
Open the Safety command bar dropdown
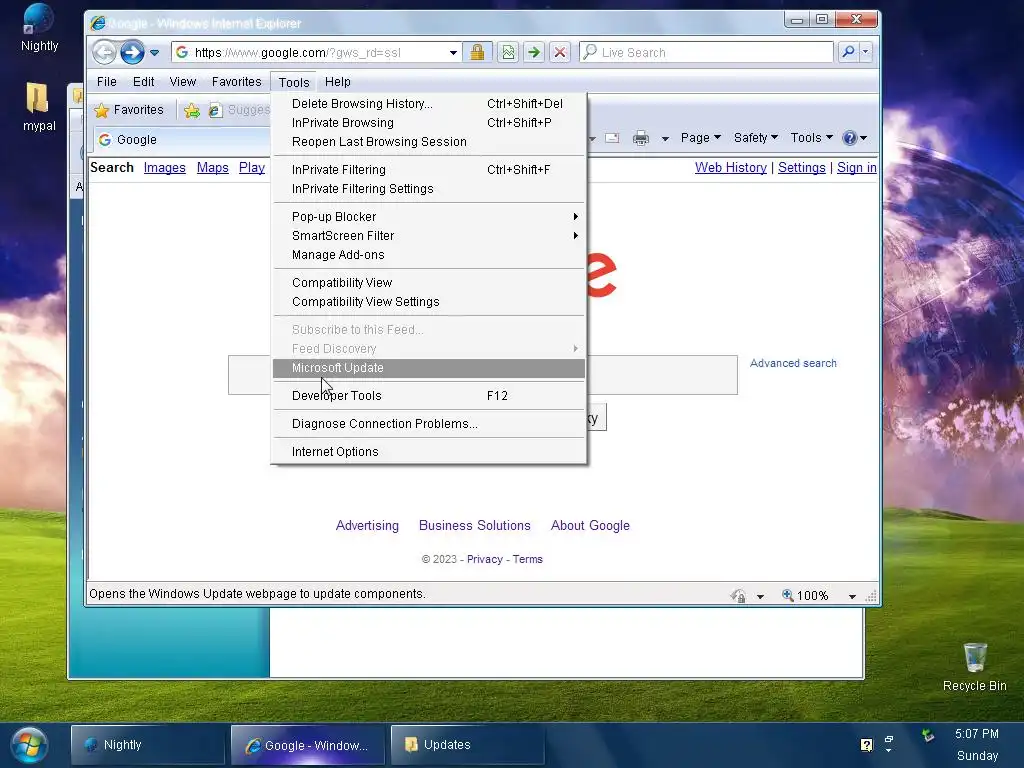(756, 137)
